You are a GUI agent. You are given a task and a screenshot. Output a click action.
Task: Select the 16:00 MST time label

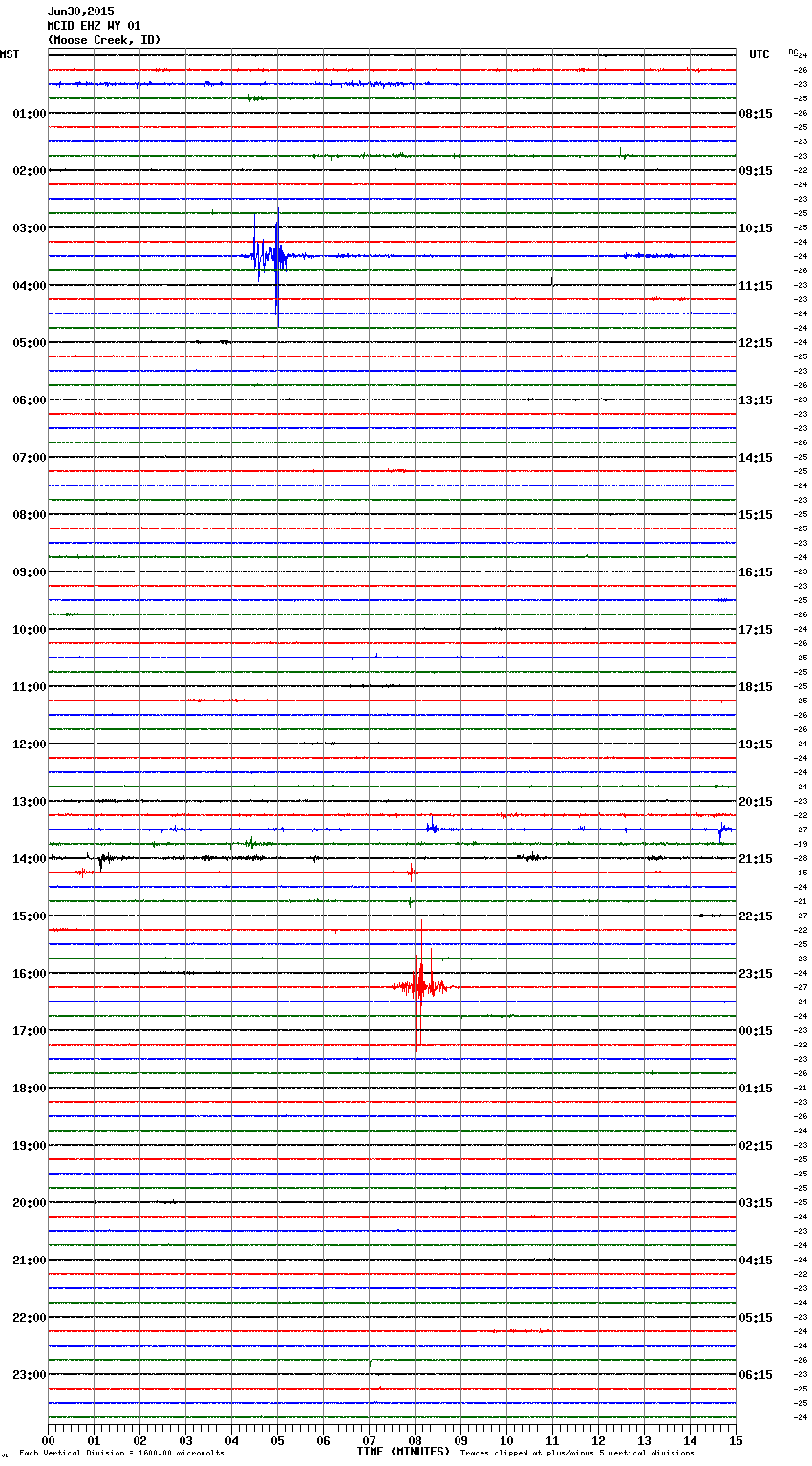30,973
